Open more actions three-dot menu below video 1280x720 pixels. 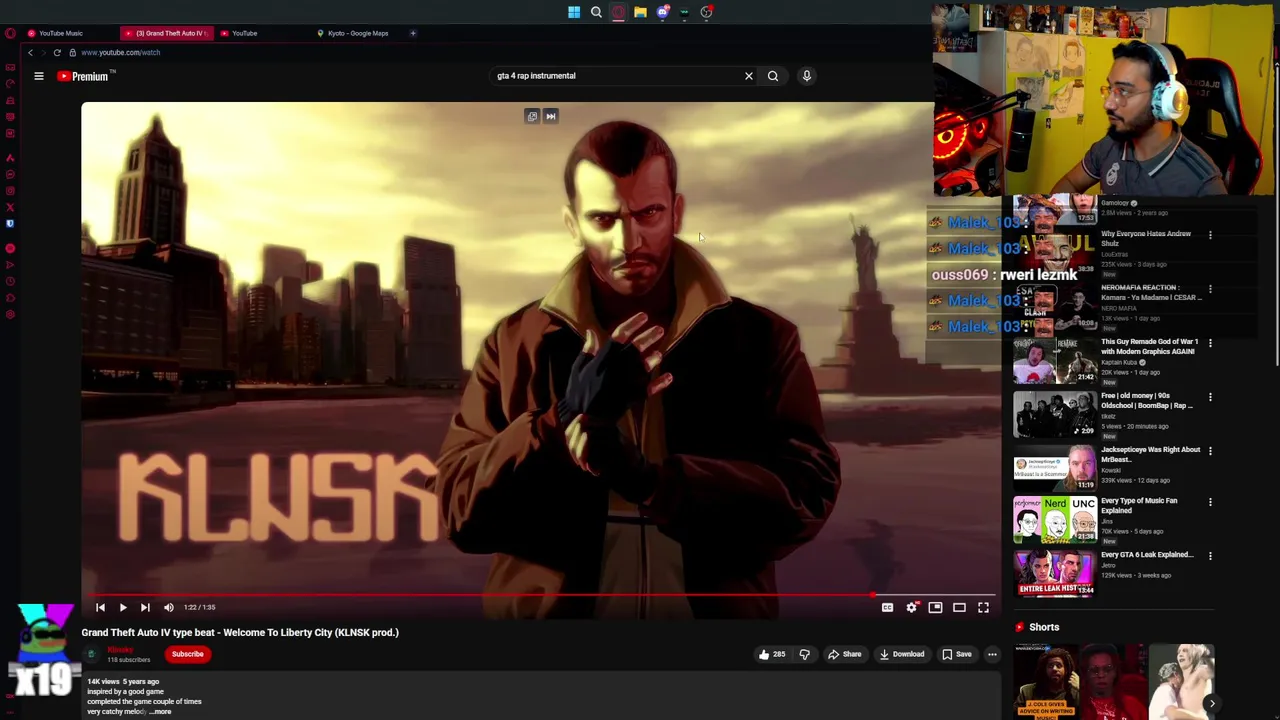click(992, 654)
